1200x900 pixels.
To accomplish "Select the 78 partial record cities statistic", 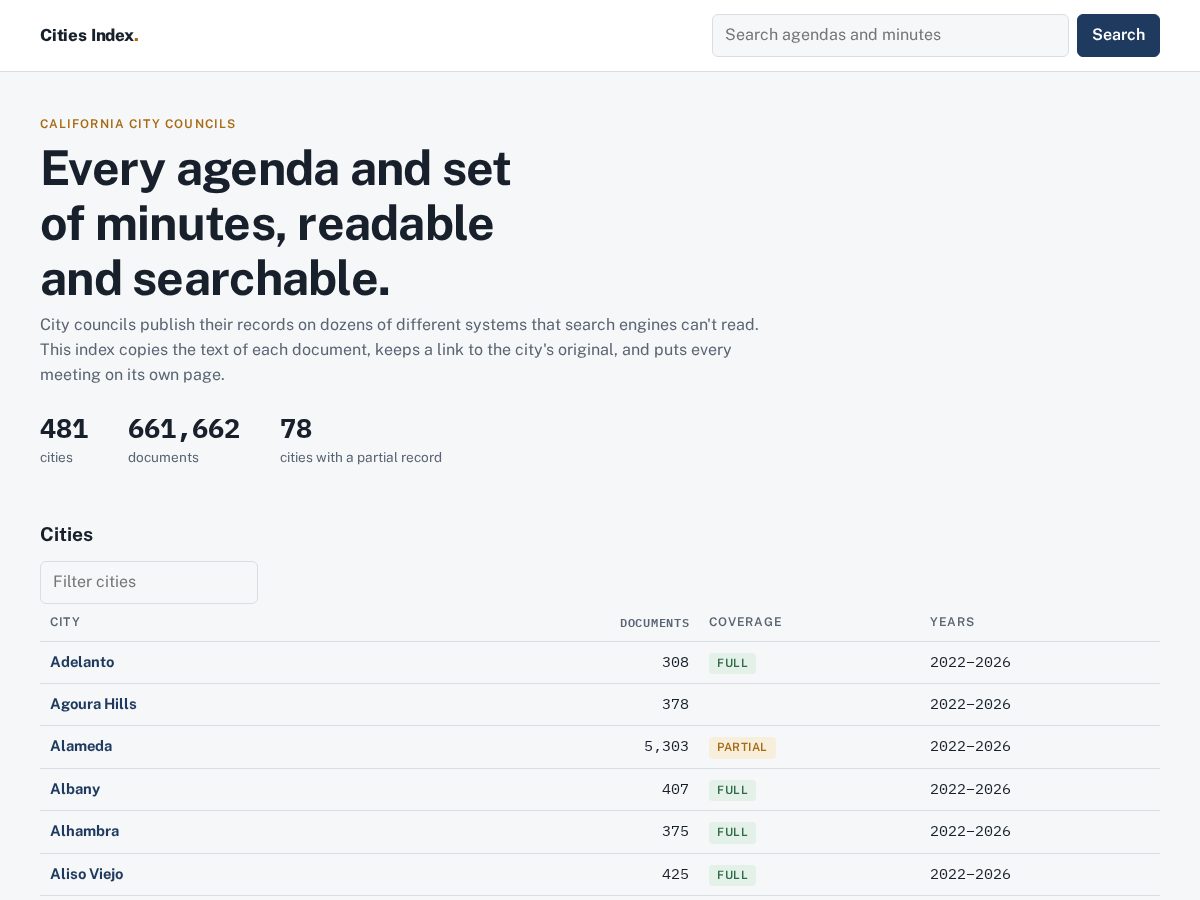I will pyautogui.click(x=361, y=440).
